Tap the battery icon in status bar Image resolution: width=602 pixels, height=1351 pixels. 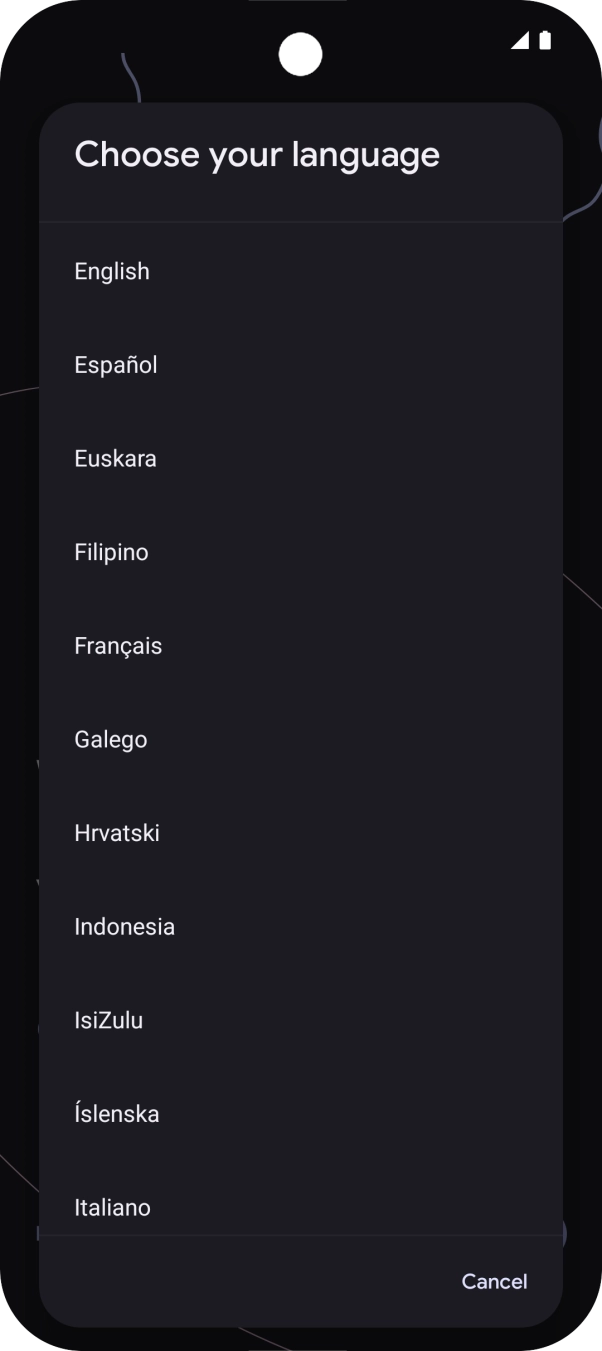tap(545, 40)
